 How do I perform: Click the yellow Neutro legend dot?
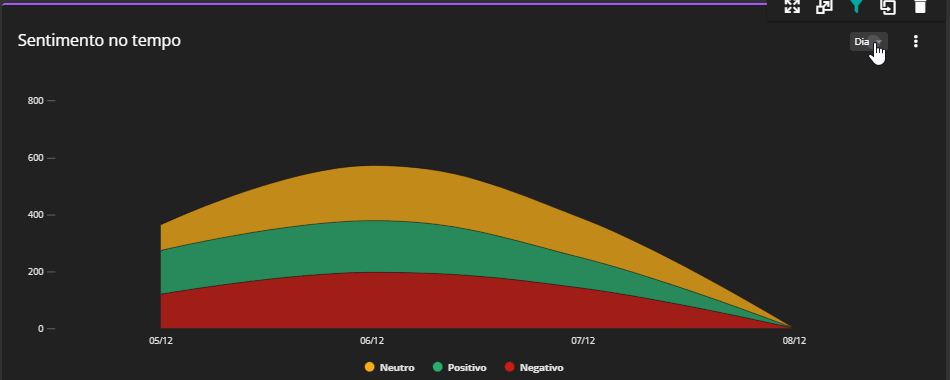(370, 367)
